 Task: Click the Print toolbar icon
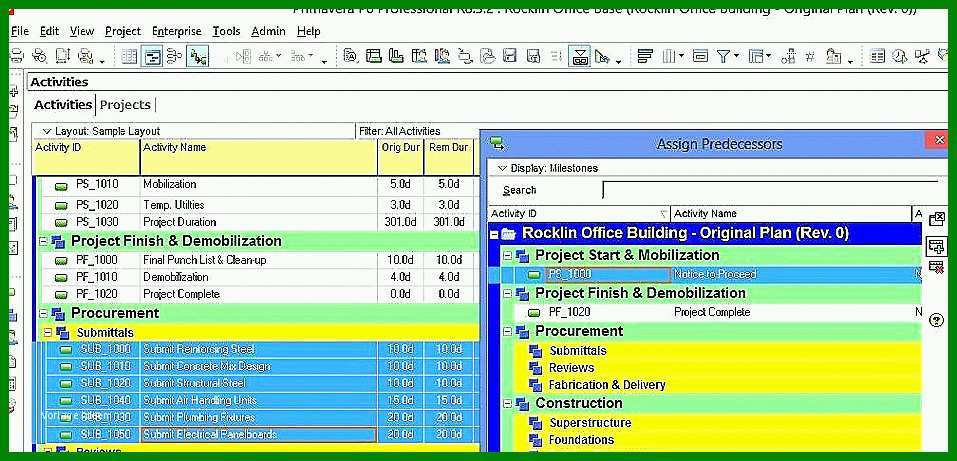click(16, 56)
